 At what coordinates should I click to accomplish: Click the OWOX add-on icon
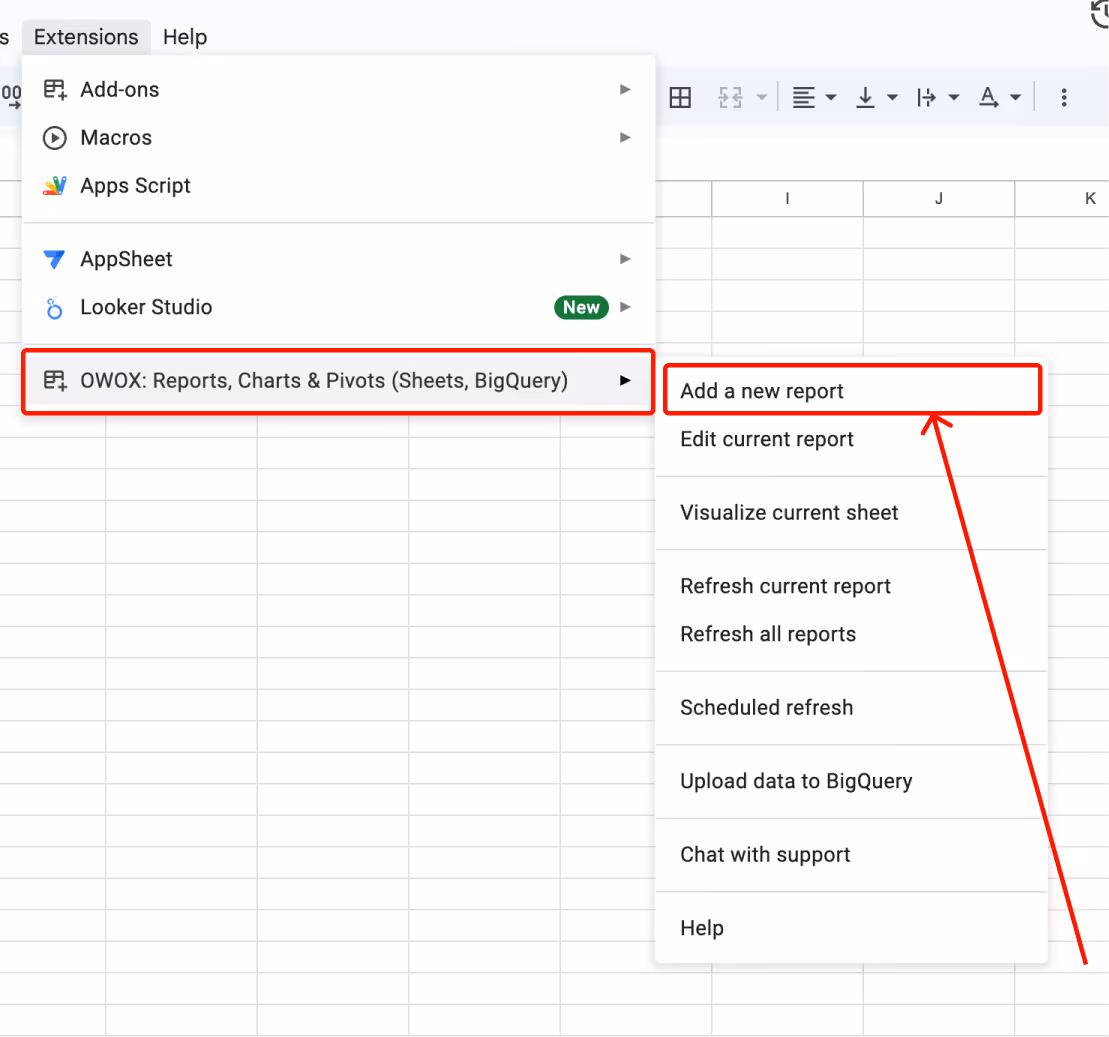pyautogui.click(x=55, y=381)
